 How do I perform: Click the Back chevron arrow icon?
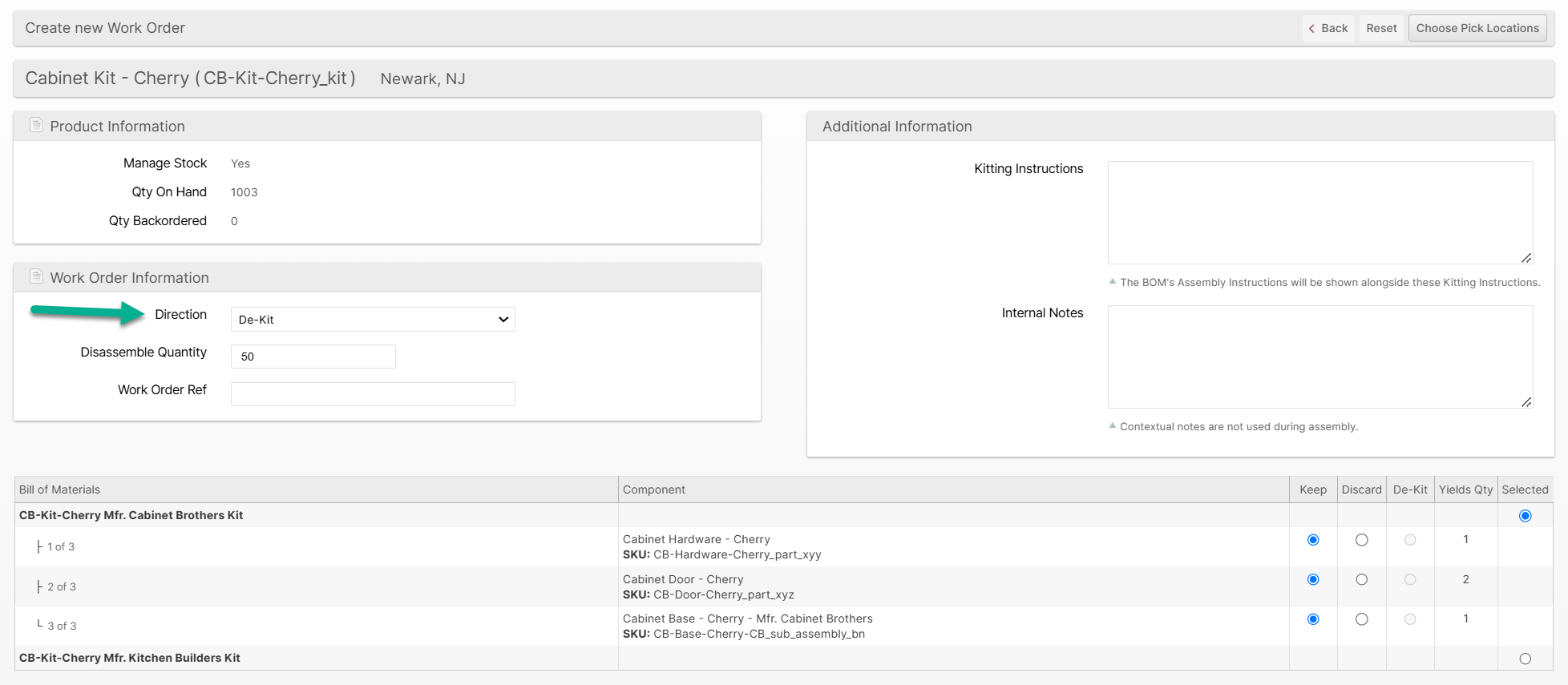pyautogui.click(x=1311, y=29)
